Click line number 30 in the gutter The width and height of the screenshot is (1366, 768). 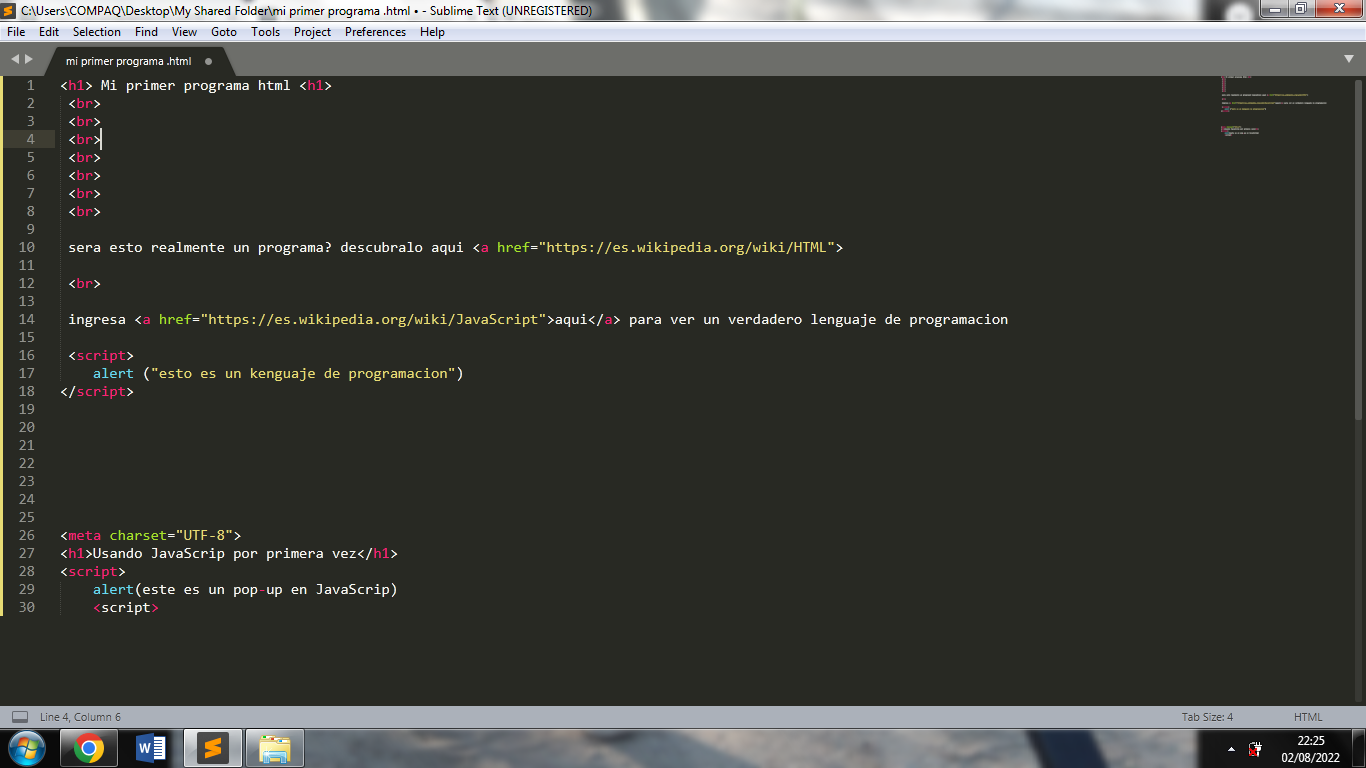pos(26,607)
